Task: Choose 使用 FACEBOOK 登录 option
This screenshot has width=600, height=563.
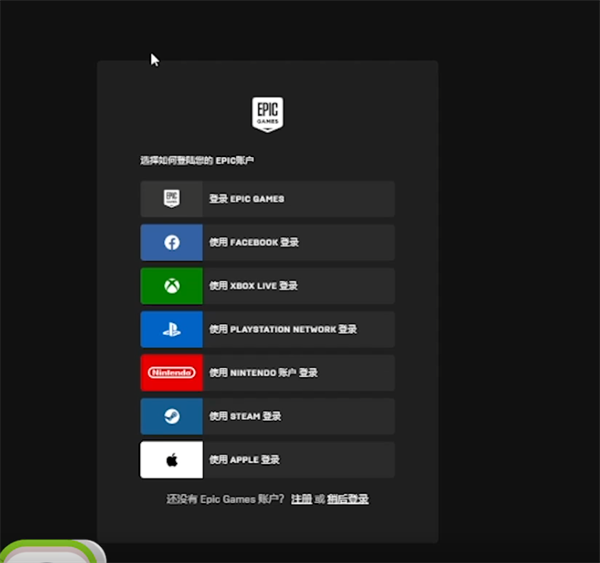Action: (267, 243)
